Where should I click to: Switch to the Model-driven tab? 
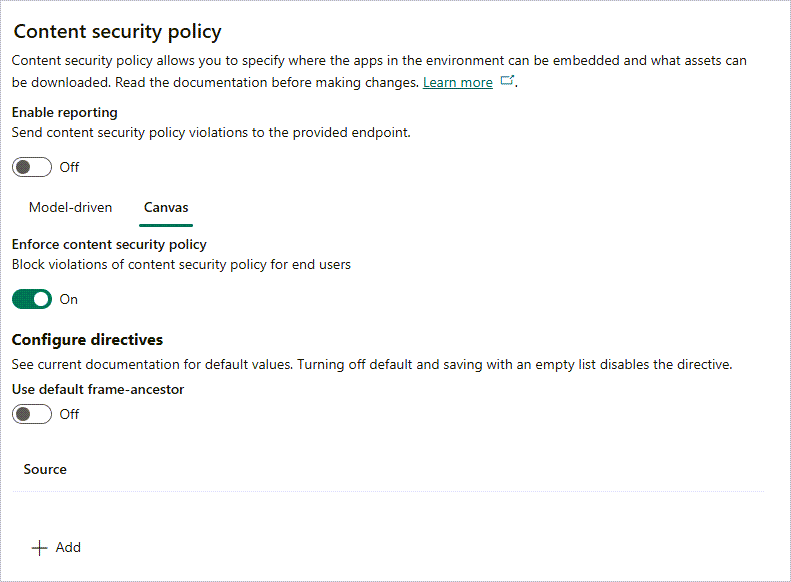[70, 208]
